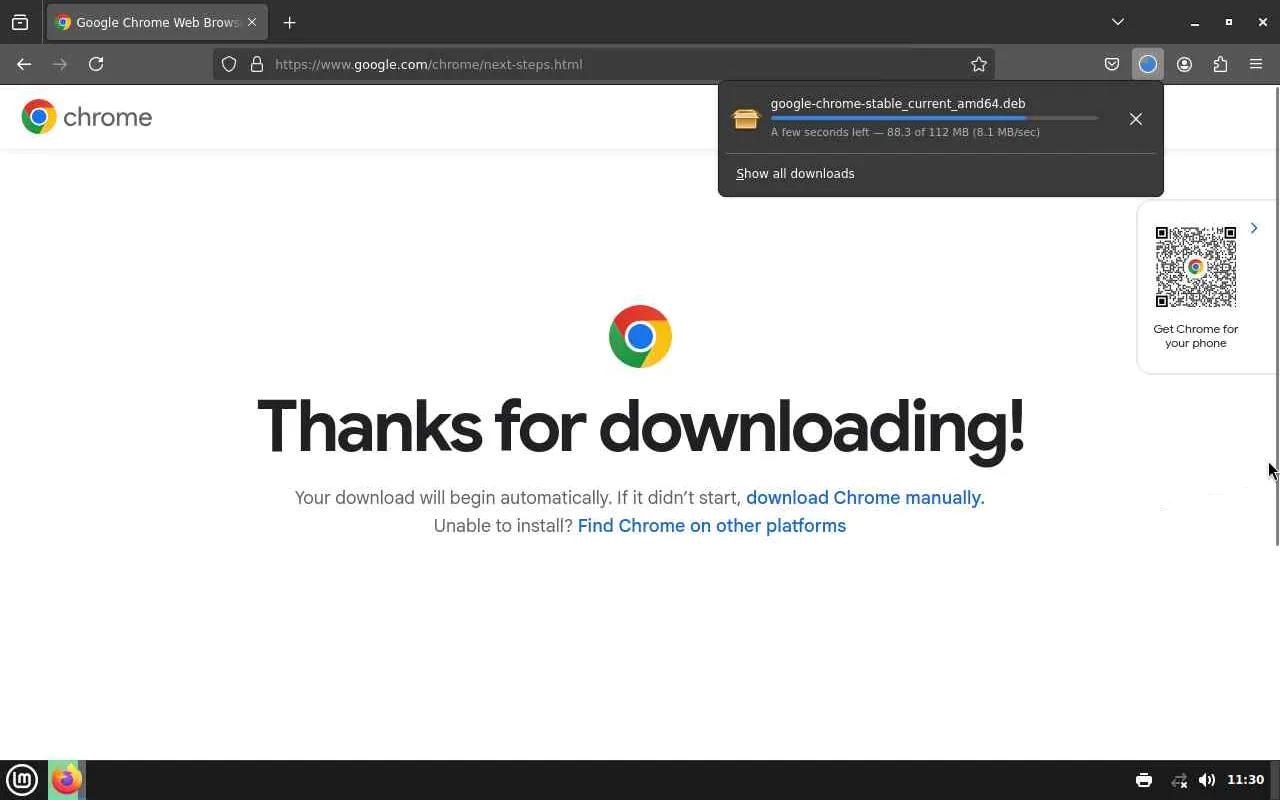Show site security padlock information
Image resolution: width=1280 pixels, height=800 pixels.
click(x=257, y=64)
